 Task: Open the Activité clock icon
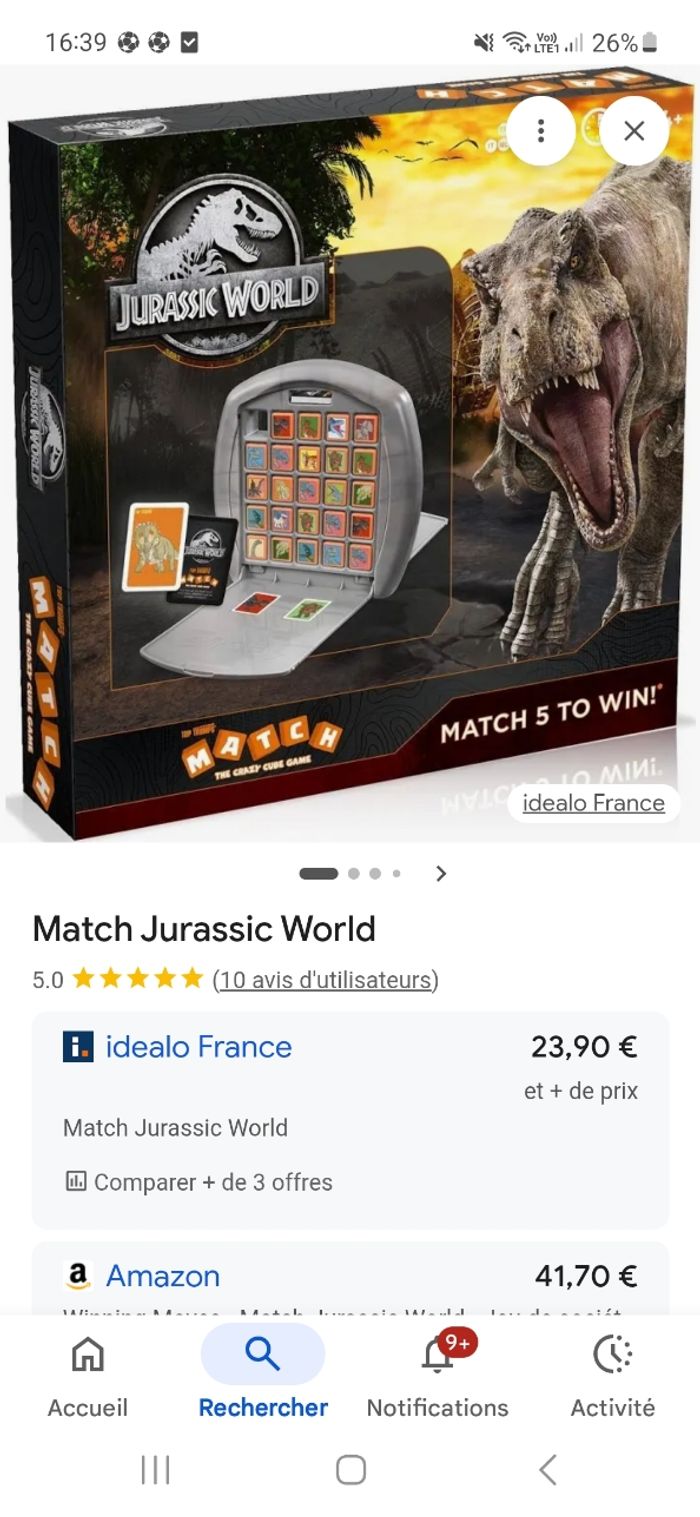pos(612,1354)
